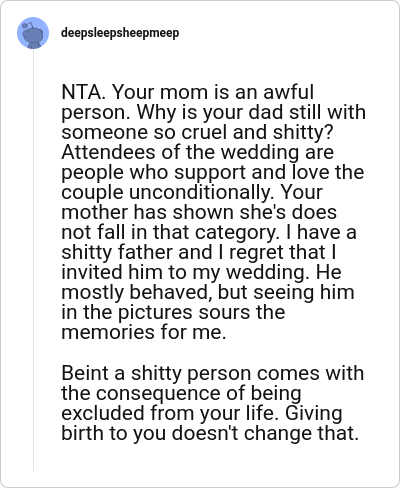400x488 pixels.
Task: Click the words "memories for me."
Action: (x=144, y=332)
